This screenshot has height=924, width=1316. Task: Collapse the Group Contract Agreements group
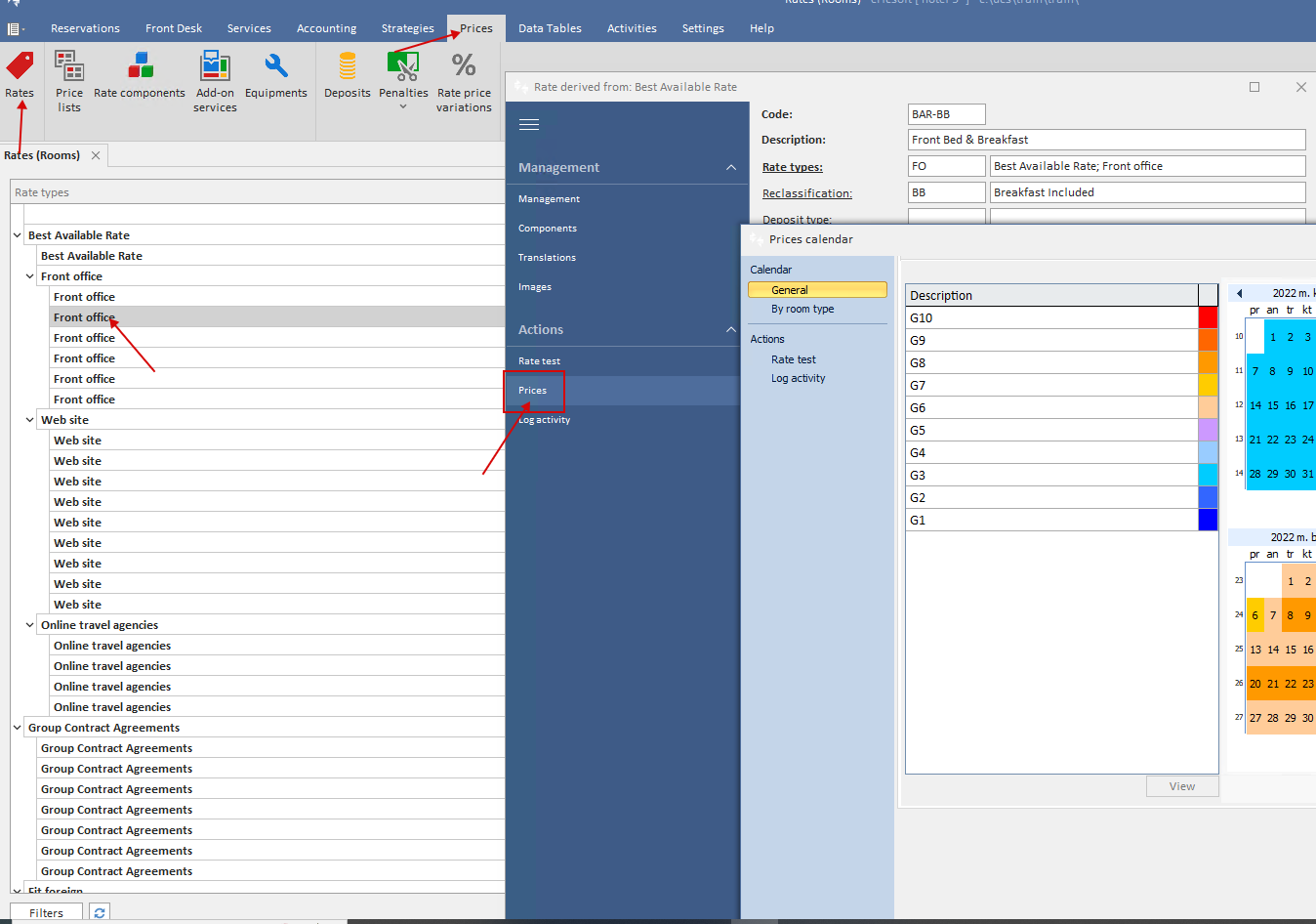point(18,728)
